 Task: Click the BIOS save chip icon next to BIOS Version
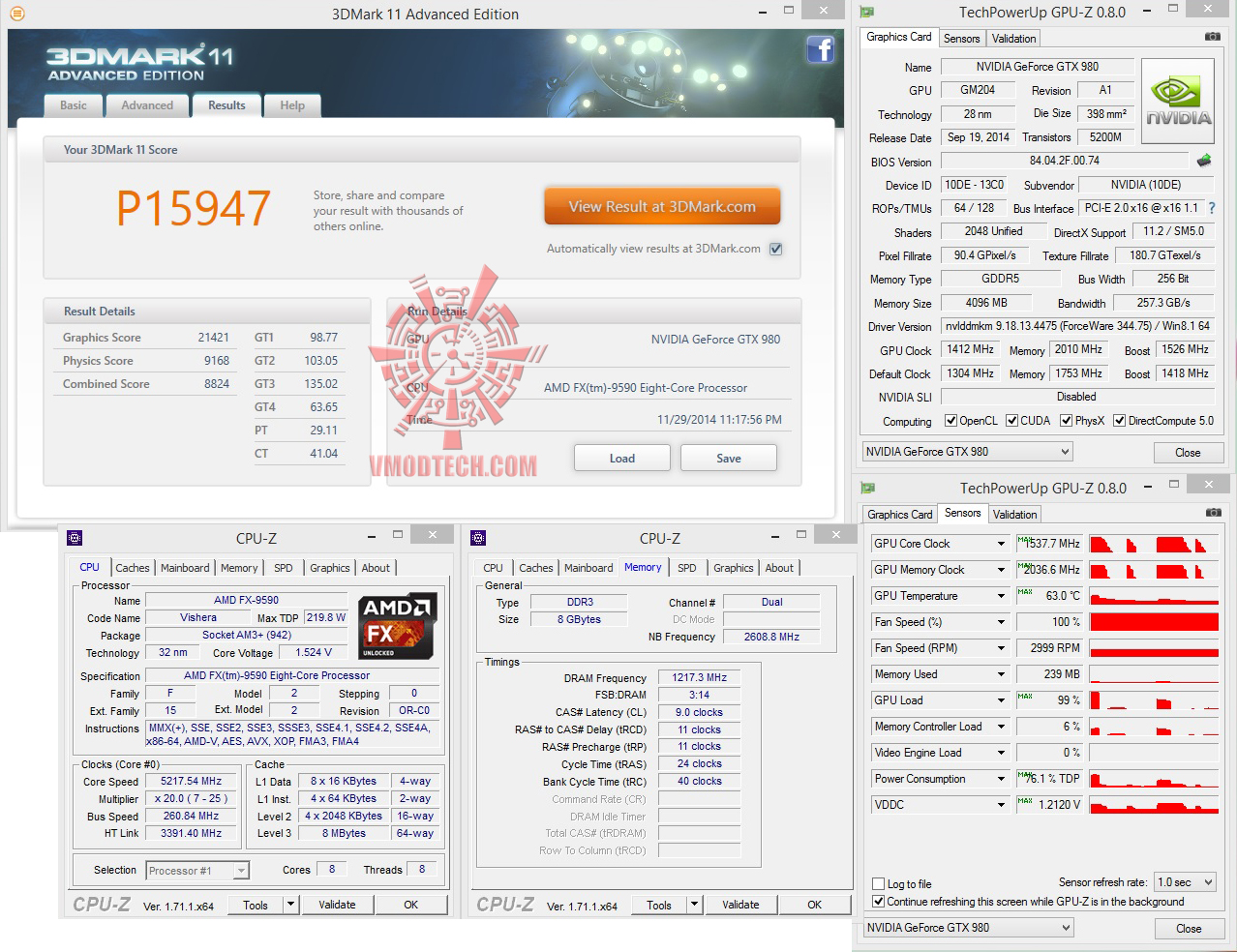coord(1204,161)
